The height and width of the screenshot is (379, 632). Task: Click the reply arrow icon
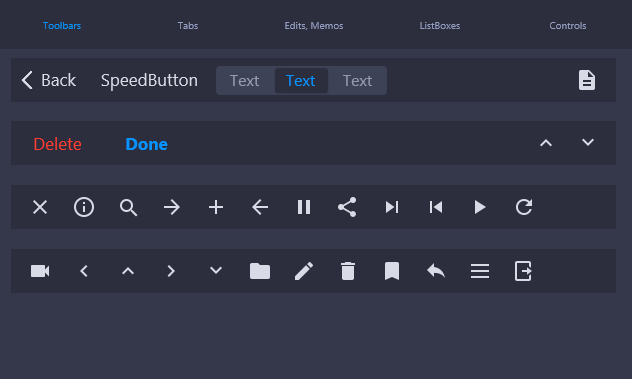point(436,271)
